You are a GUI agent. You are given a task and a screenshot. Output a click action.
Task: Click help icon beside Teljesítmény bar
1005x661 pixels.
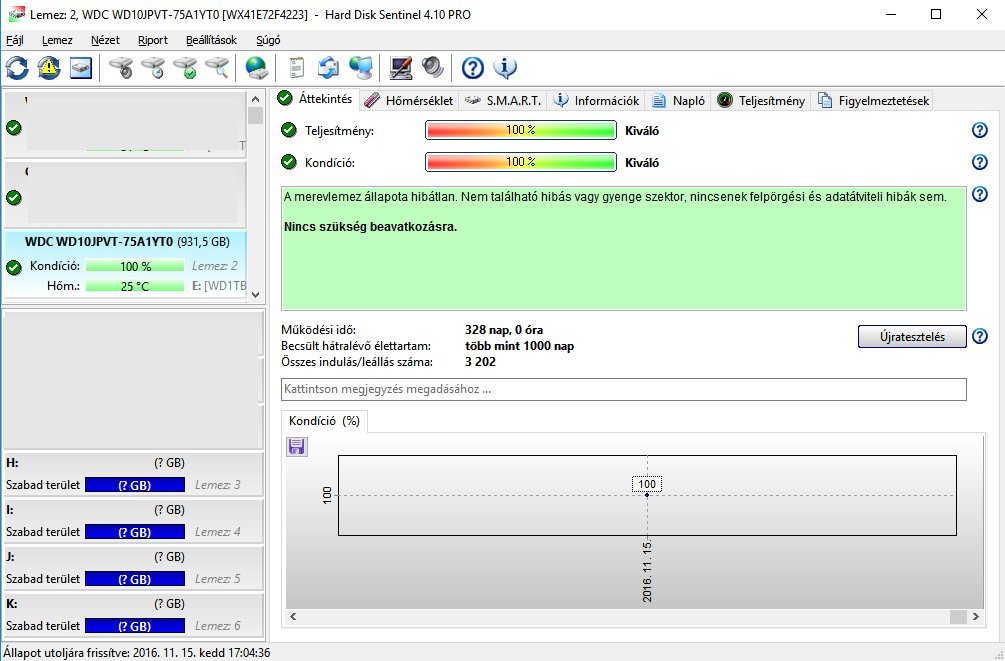pos(979,130)
